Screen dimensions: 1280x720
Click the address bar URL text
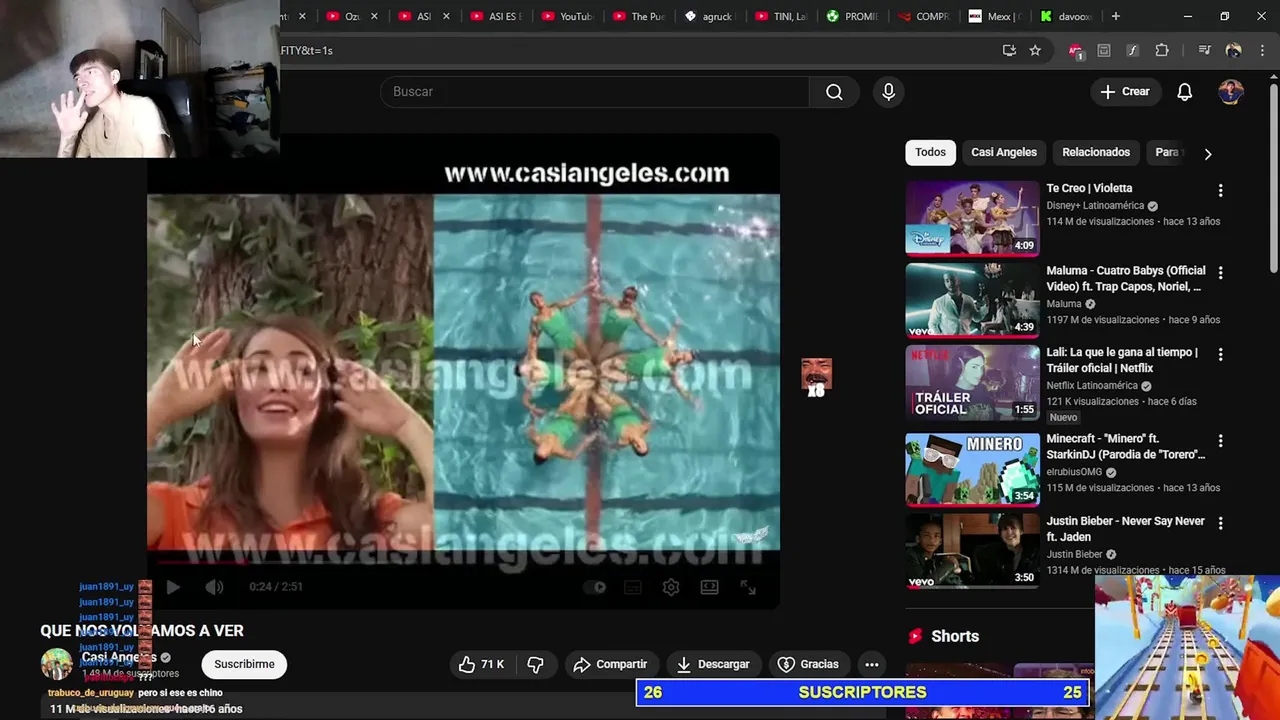(306, 50)
